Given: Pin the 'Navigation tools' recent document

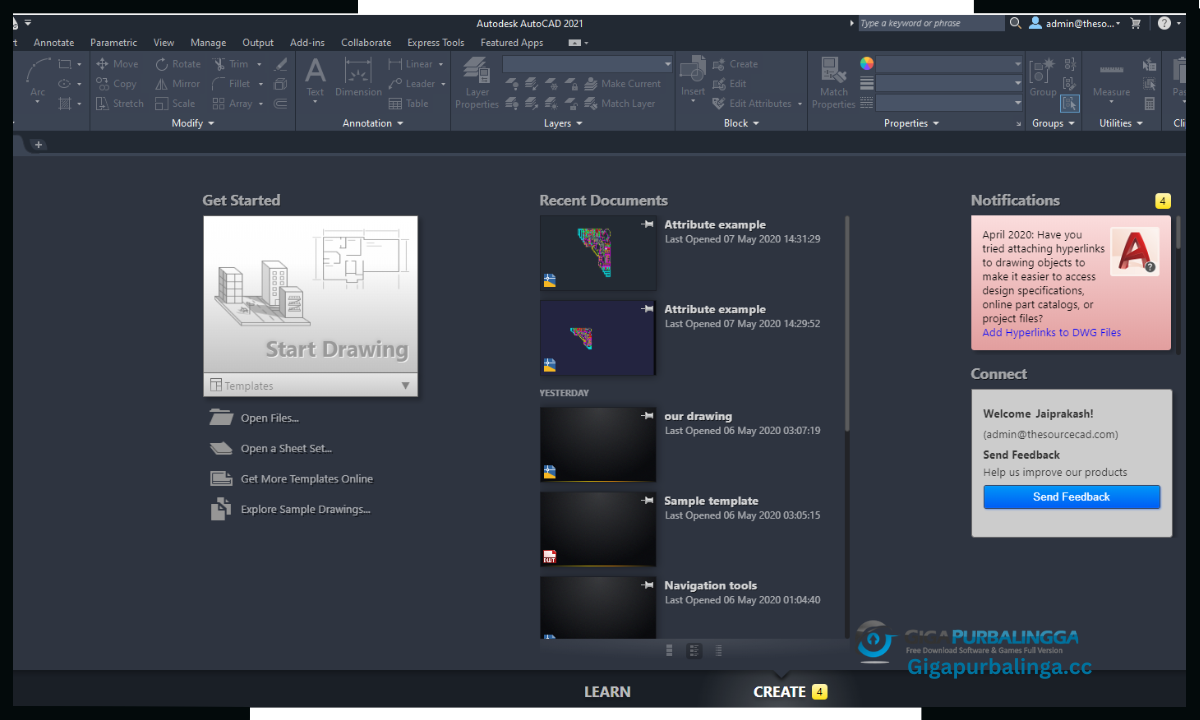Looking at the screenshot, I should (647, 585).
